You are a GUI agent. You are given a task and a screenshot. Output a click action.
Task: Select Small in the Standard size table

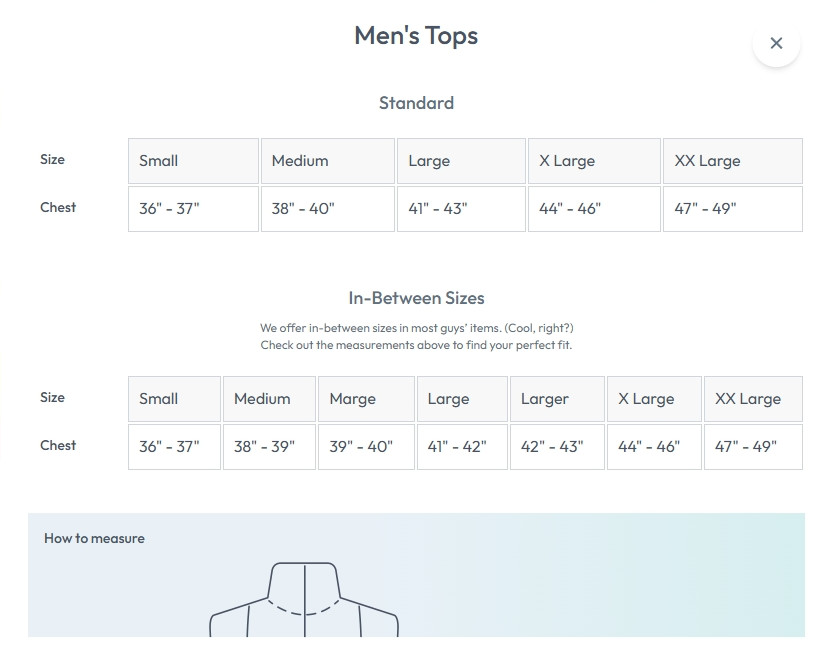(193, 161)
